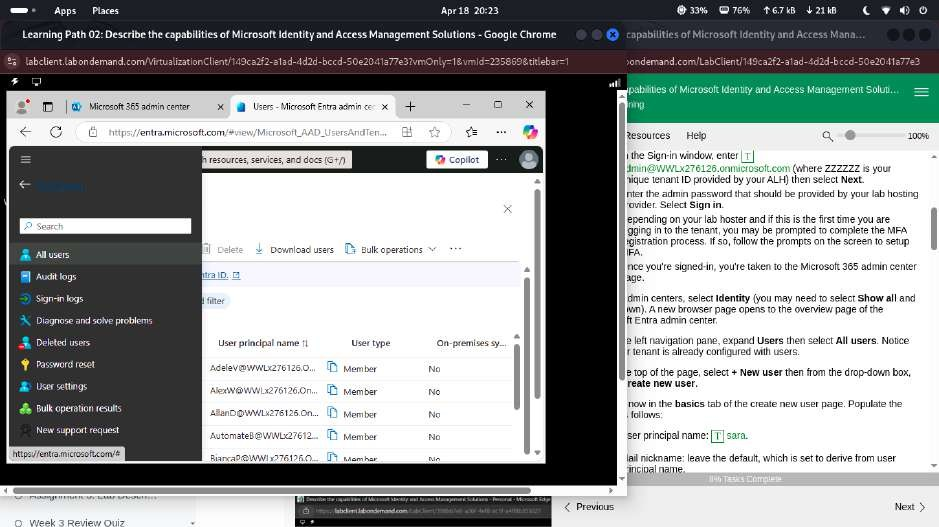Viewport: 939px width, 527px height.
Task: Copy AdeleV user principal name
Action: pos(332,368)
